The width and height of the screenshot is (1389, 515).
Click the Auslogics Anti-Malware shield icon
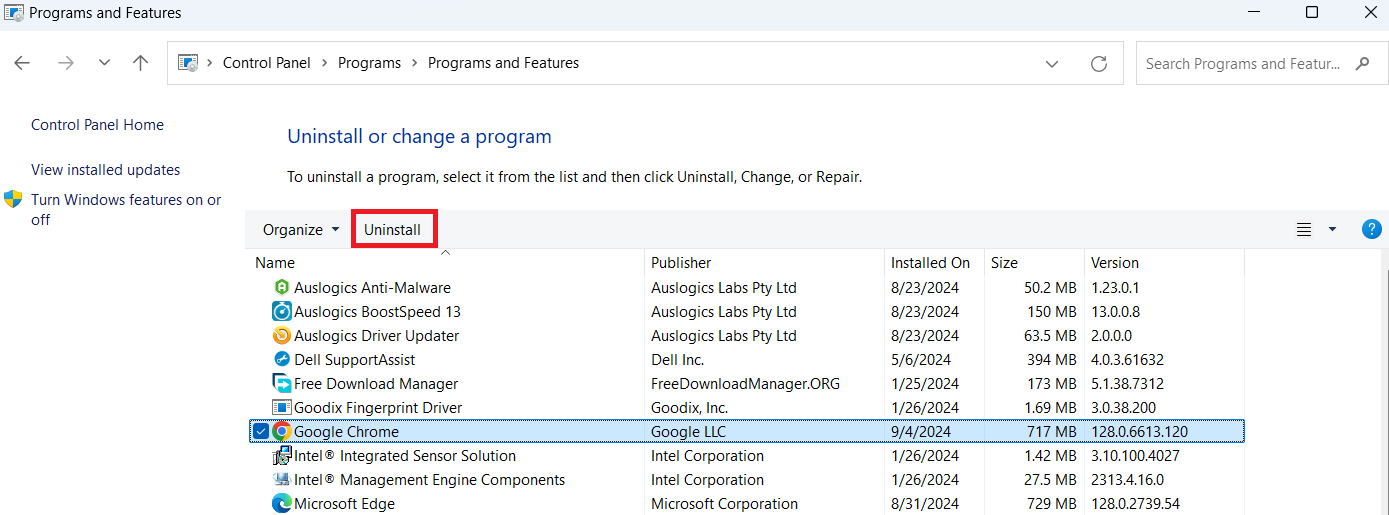tap(281, 288)
